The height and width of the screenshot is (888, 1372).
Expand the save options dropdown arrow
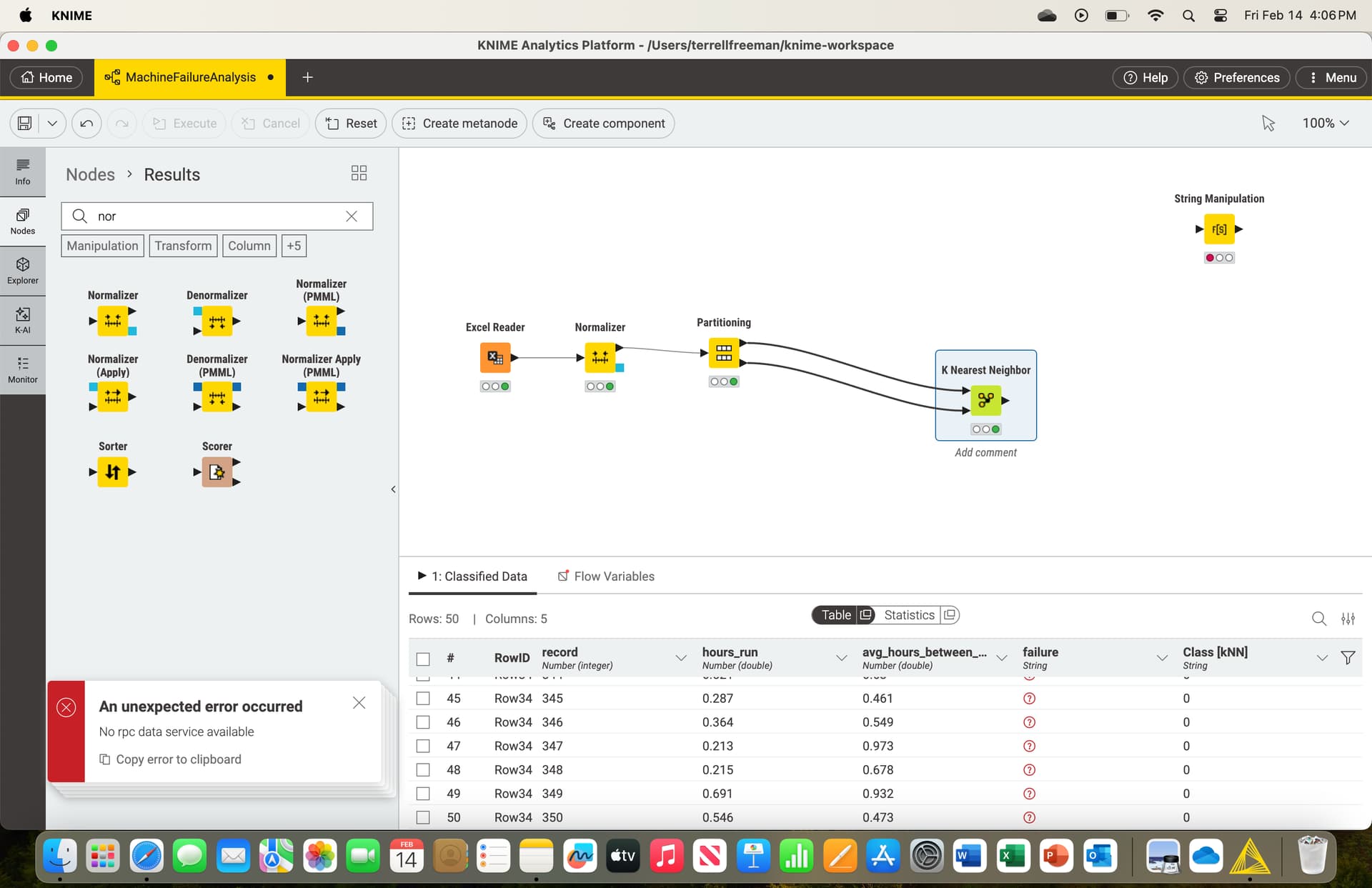click(52, 124)
